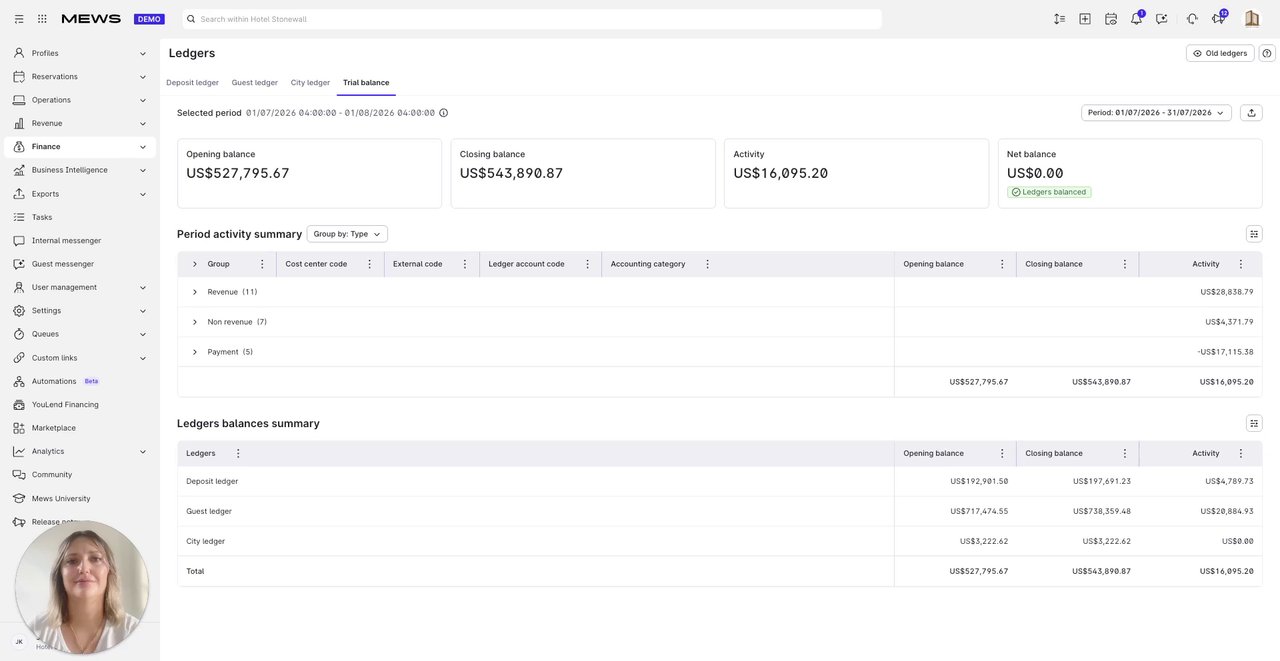This screenshot has width=1280, height=661.
Task: Click the hotel property avatar icon
Action: click(x=1252, y=19)
